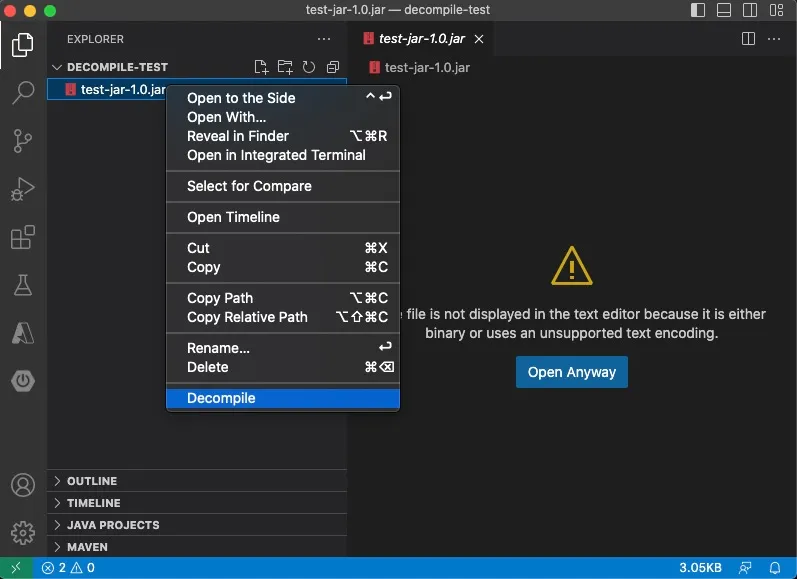
Task: Choose Copy Relative Path
Action: click(x=283, y=317)
